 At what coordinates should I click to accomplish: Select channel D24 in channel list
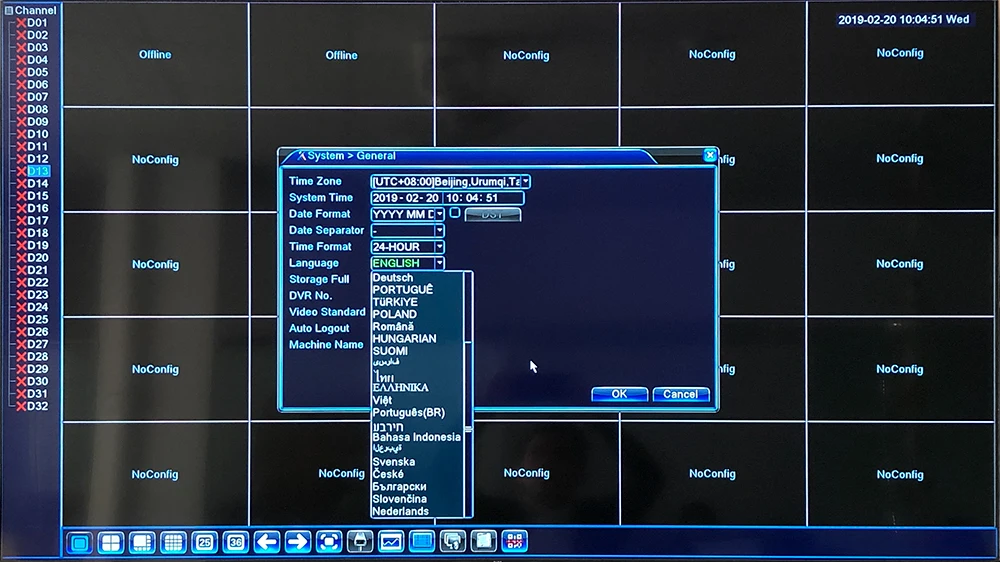click(37, 307)
